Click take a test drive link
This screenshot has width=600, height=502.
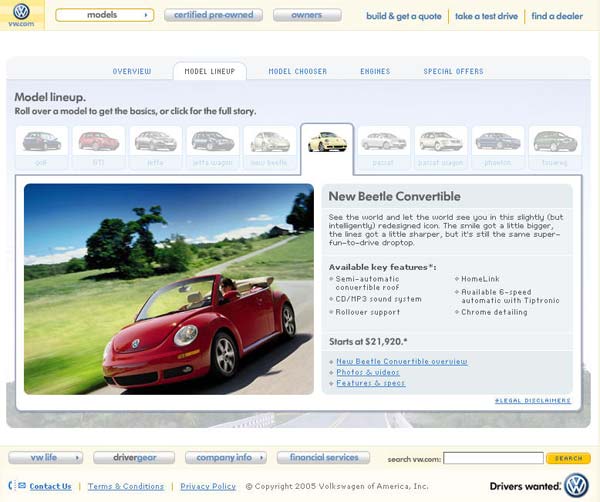486,16
